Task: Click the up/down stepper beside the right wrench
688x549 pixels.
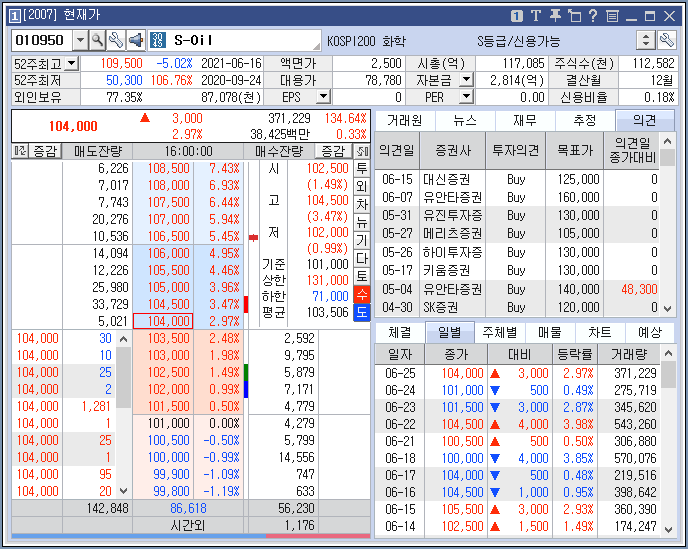Action: pyautogui.click(x=646, y=40)
